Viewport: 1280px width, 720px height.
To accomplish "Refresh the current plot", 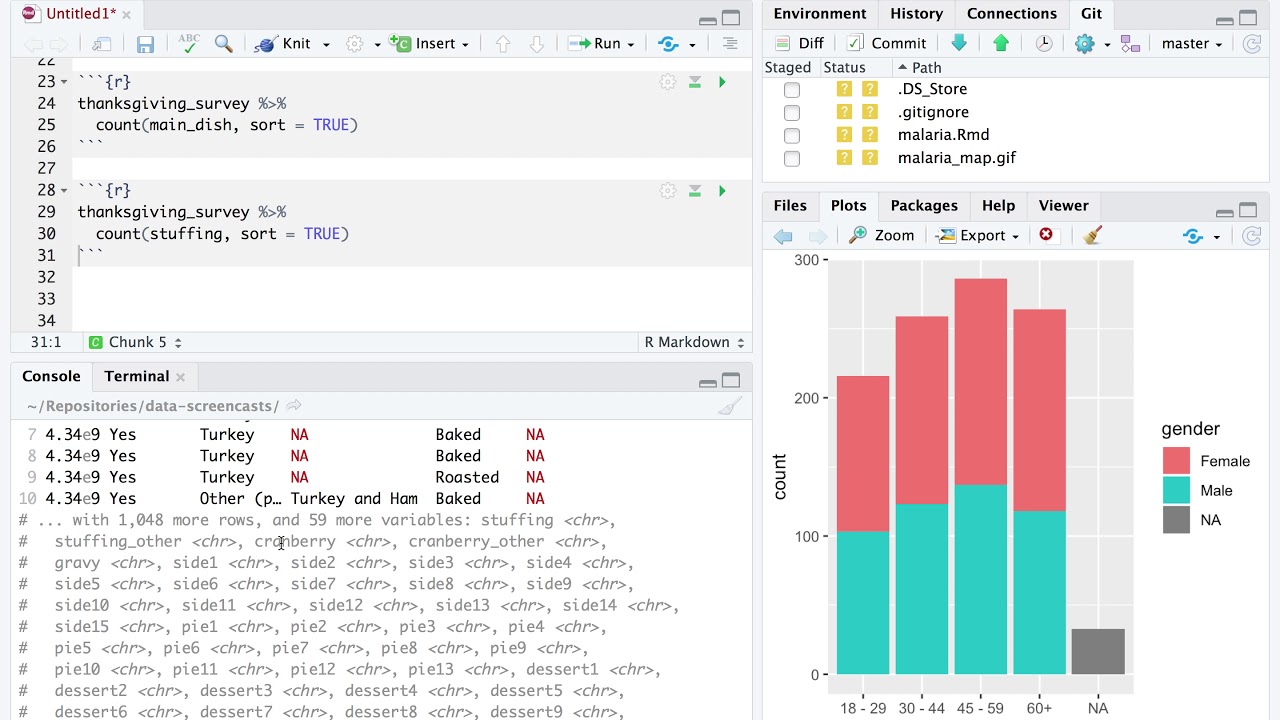I will (x=1251, y=236).
